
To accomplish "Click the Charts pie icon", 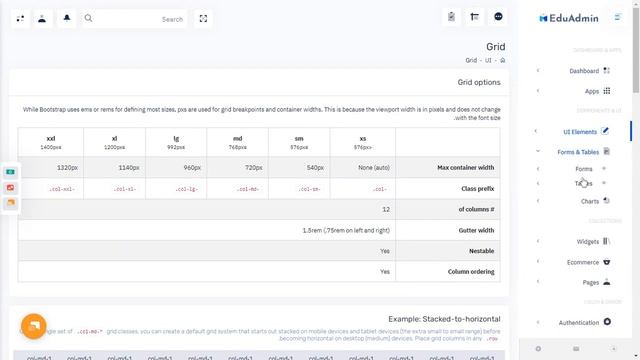I will point(607,201).
